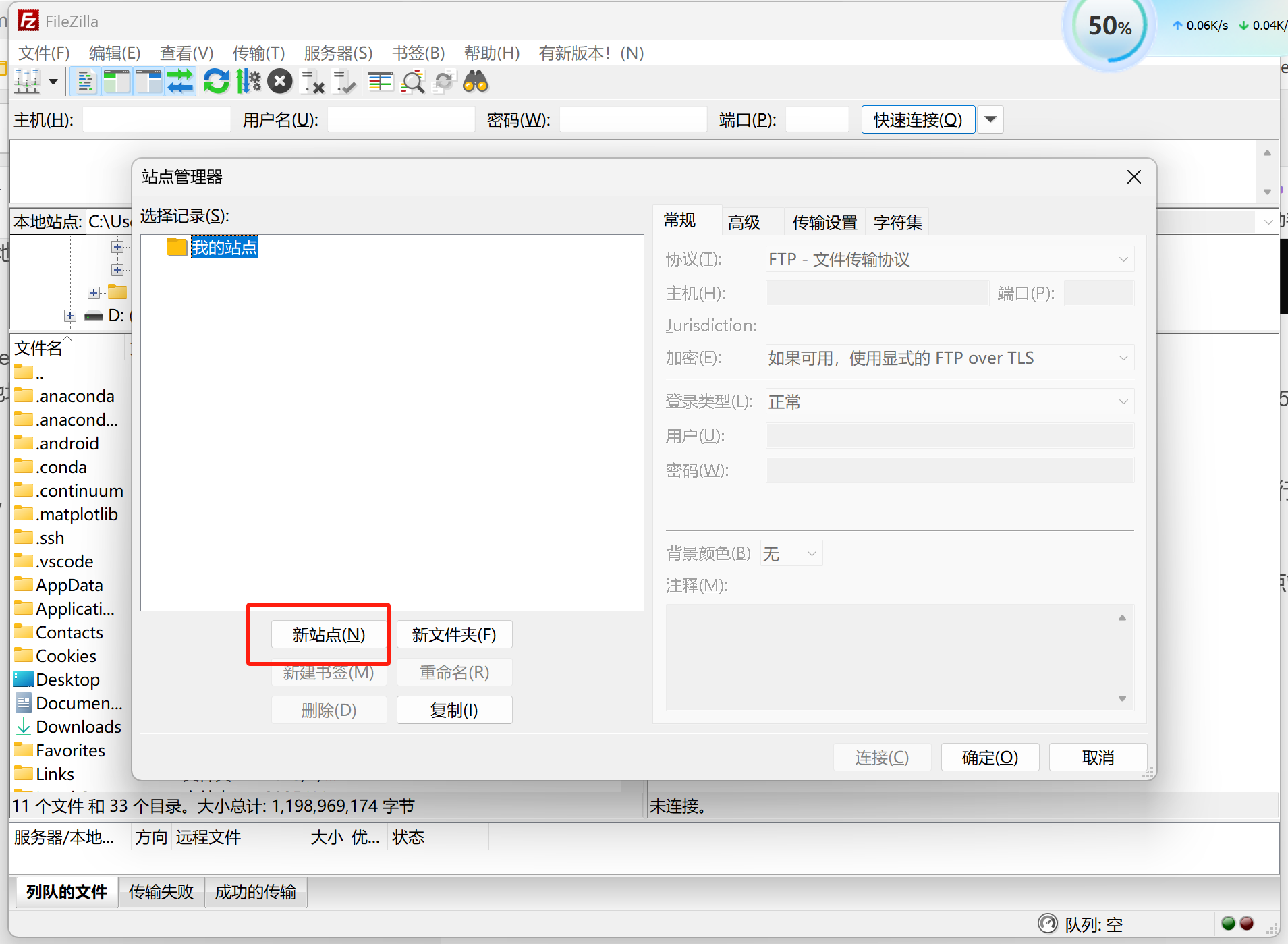Click the refresh file lists icon
This screenshot has width=1288, height=944.
(216, 82)
